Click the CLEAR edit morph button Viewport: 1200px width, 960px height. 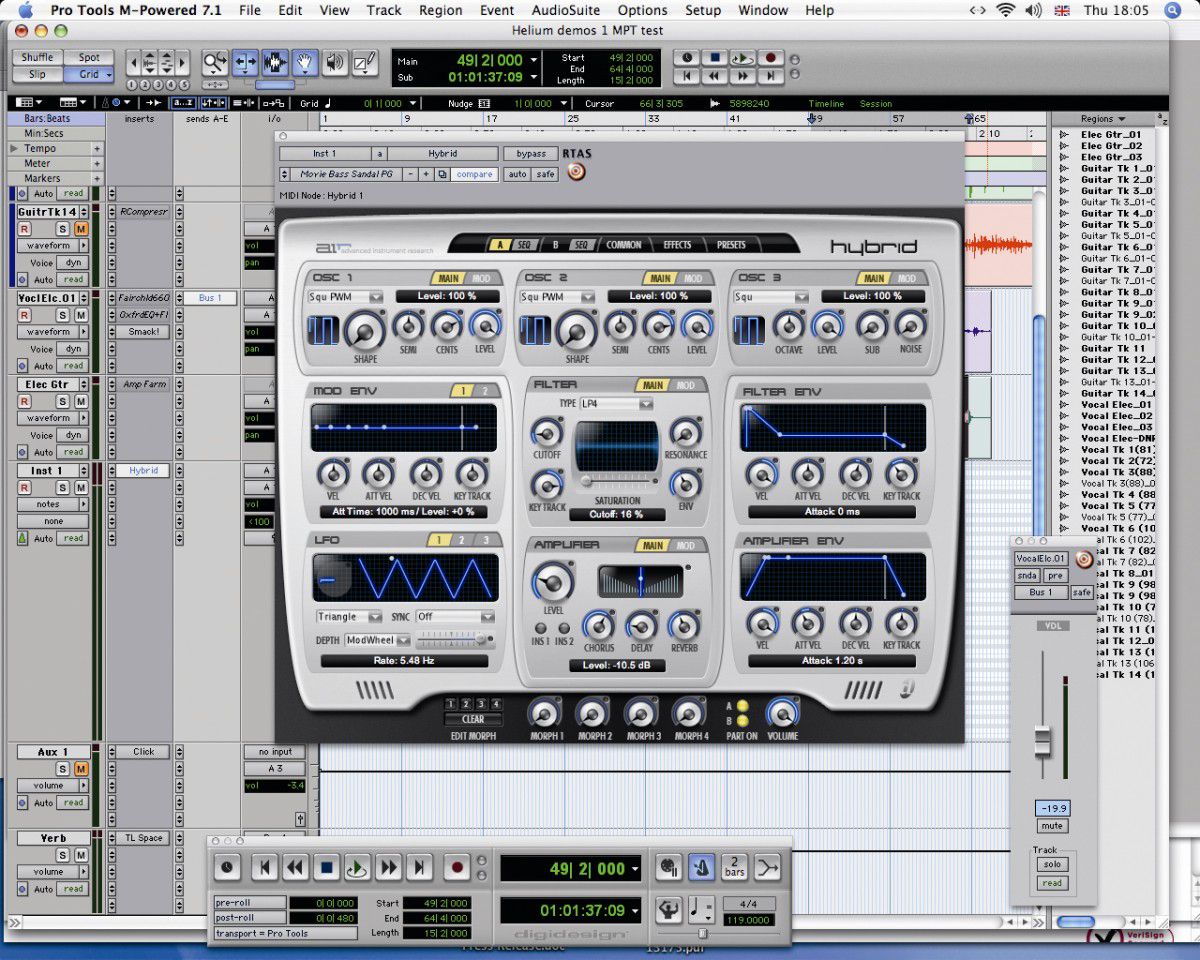[x=474, y=719]
